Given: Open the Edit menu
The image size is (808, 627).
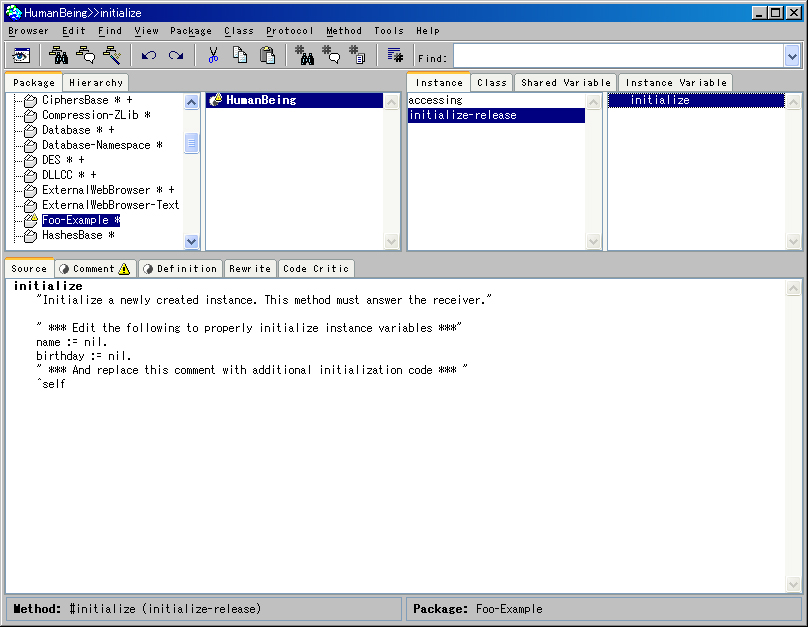Looking at the screenshot, I should (74, 31).
